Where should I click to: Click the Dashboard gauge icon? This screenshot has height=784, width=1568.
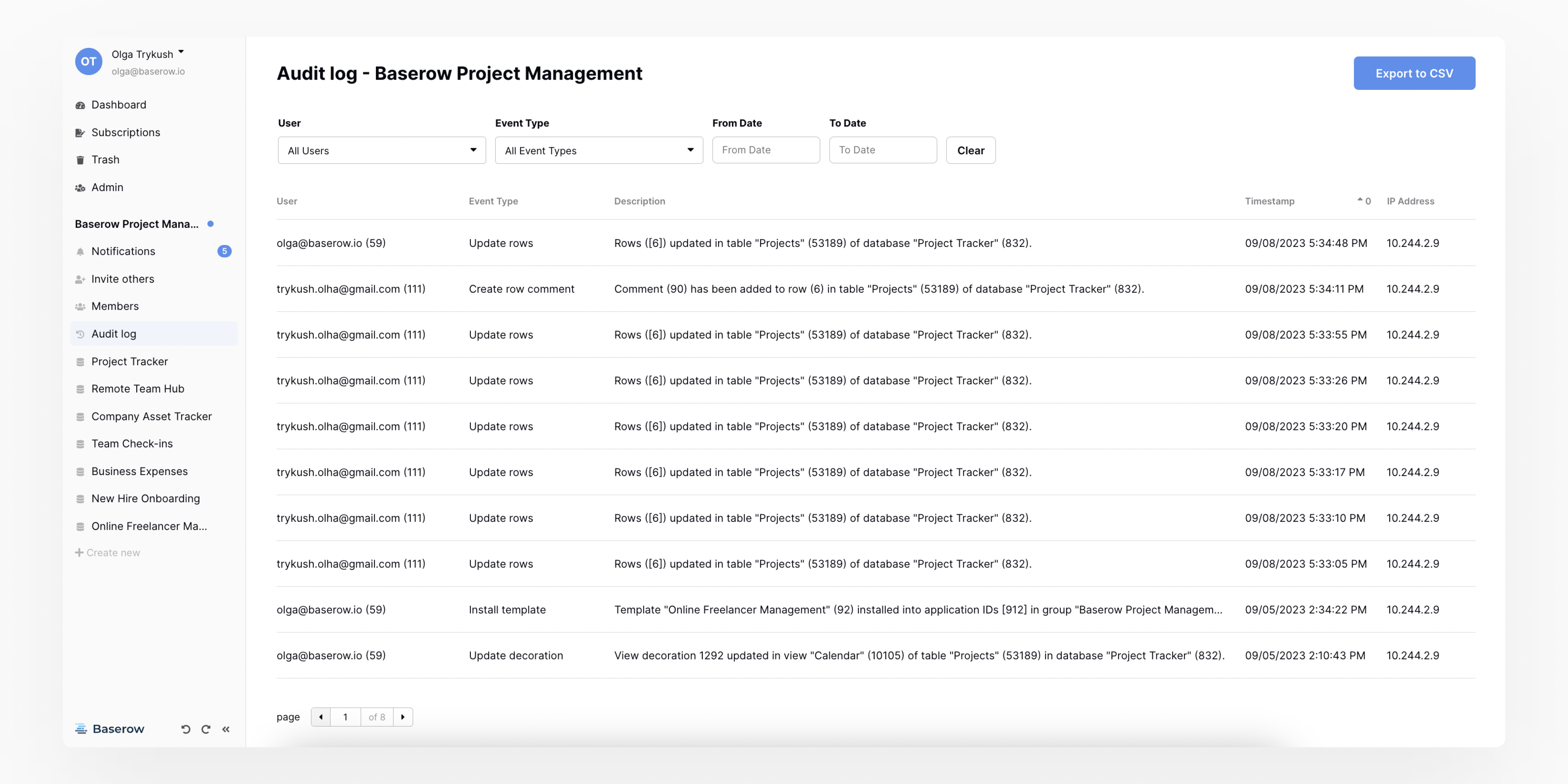click(x=80, y=105)
